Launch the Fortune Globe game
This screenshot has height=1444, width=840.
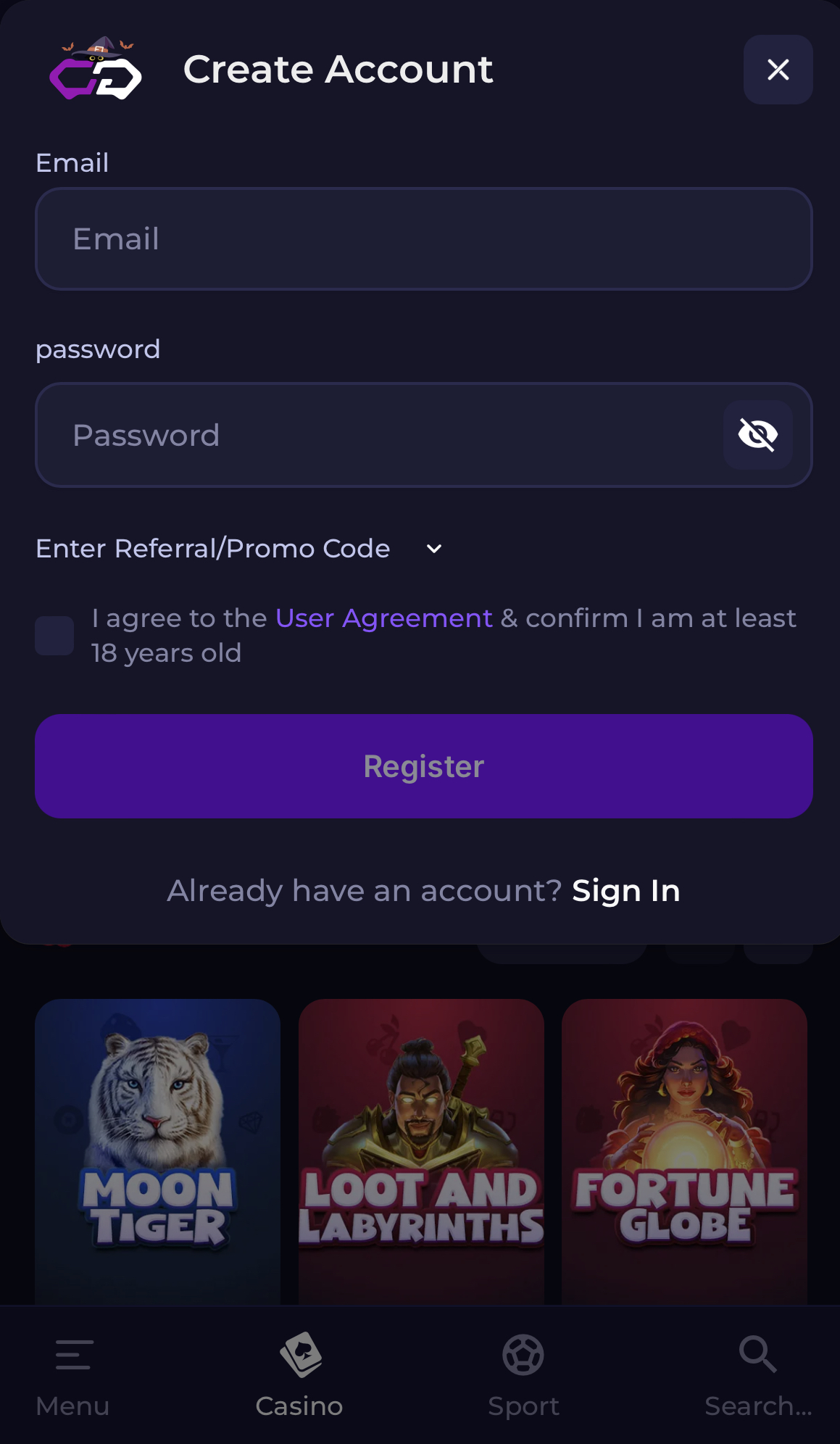pyautogui.click(x=684, y=1151)
